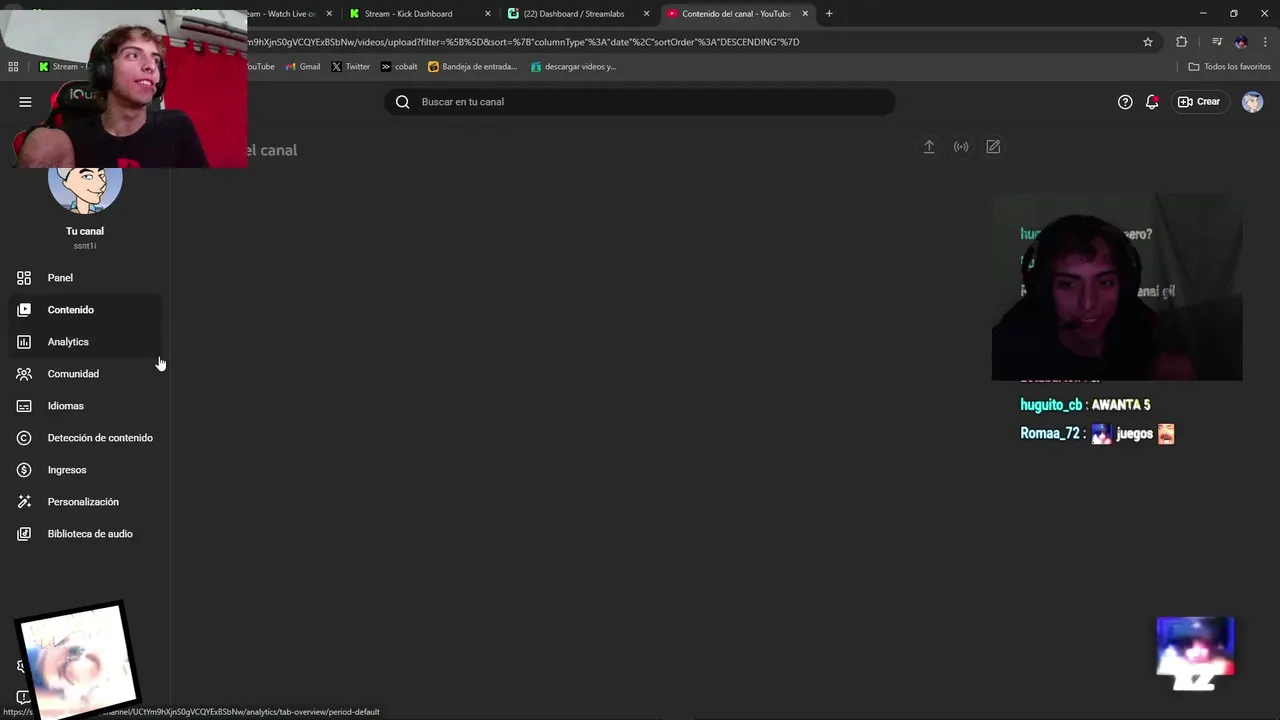The height and width of the screenshot is (720, 1280).
Task: Click the Panel label in the sidebar
Action: pos(60,278)
